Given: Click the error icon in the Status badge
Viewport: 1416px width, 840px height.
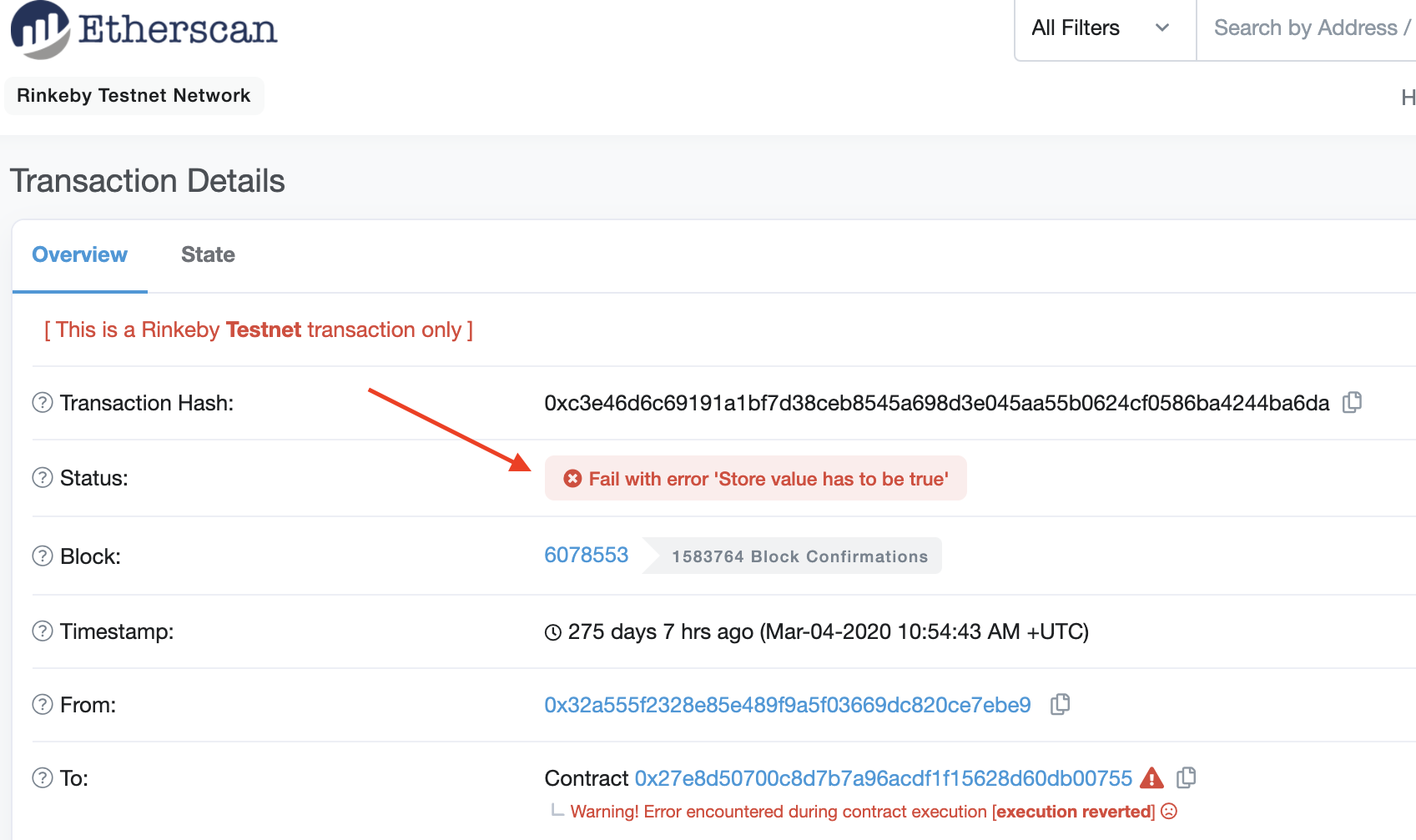Looking at the screenshot, I should click(572, 478).
